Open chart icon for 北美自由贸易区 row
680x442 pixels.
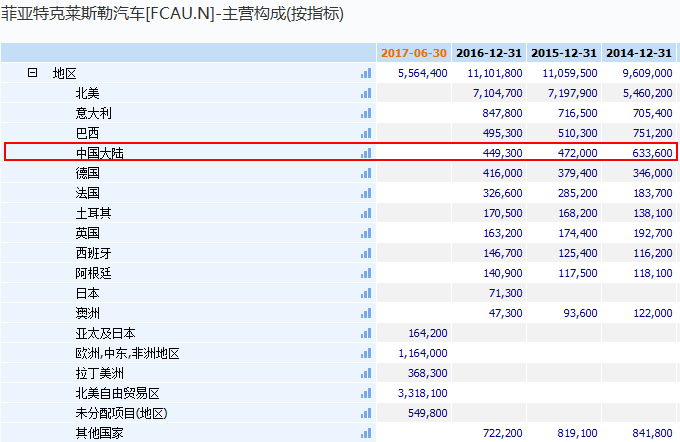[x=366, y=393]
